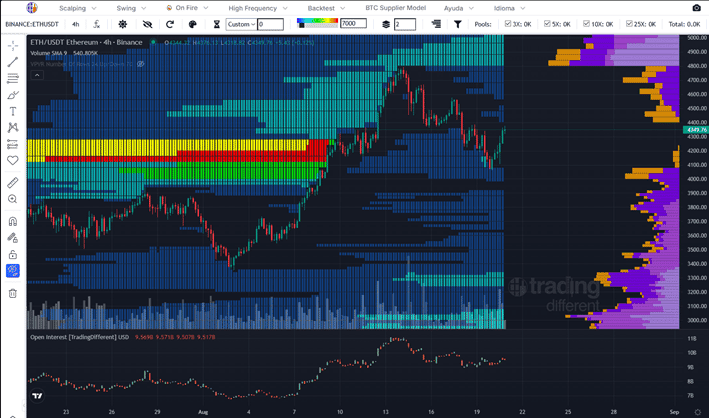Select the brush drawing tool
Screen dimensions: 709x418
pyautogui.click(x=13, y=95)
